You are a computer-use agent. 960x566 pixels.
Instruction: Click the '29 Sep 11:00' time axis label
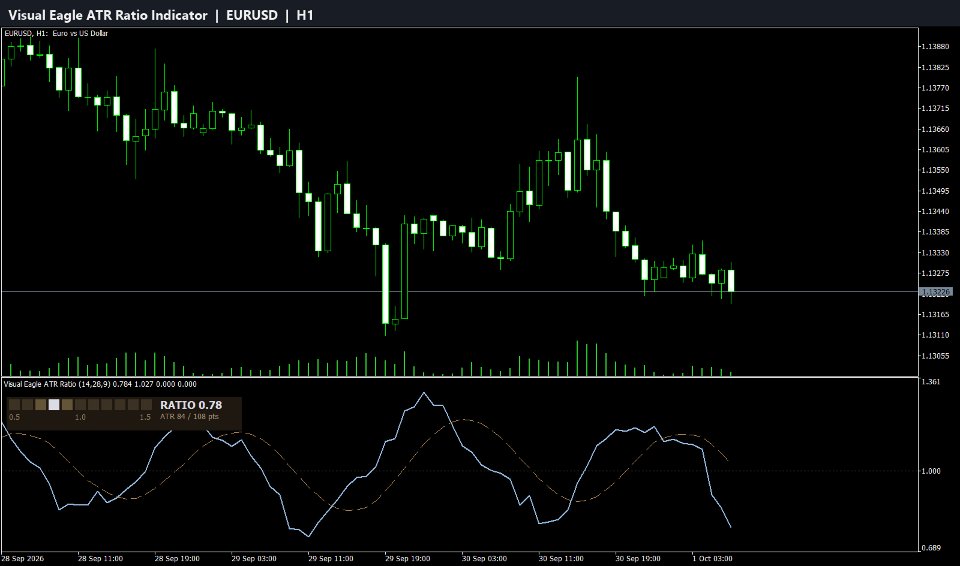[330, 559]
